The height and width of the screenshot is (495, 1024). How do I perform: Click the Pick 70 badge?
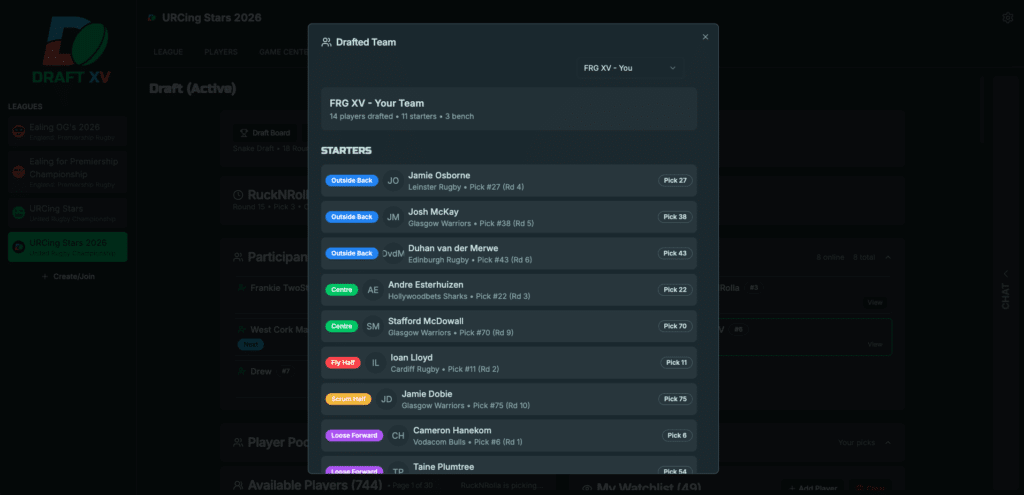pyautogui.click(x=675, y=326)
